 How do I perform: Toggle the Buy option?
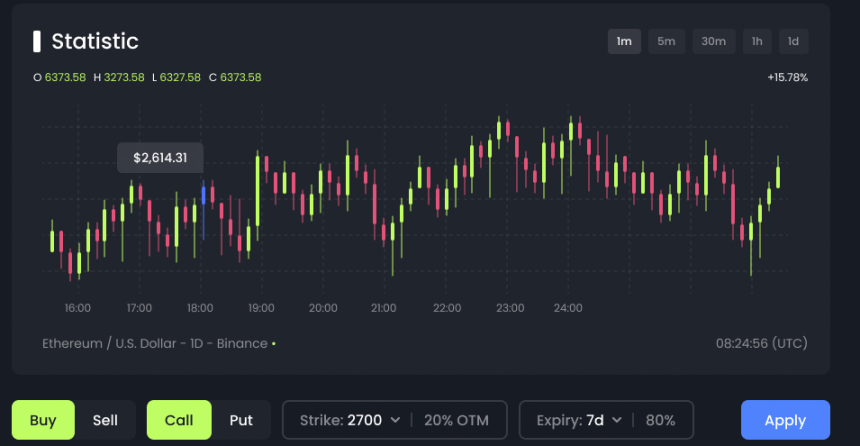pyautogui.click(x=43, y=420)
